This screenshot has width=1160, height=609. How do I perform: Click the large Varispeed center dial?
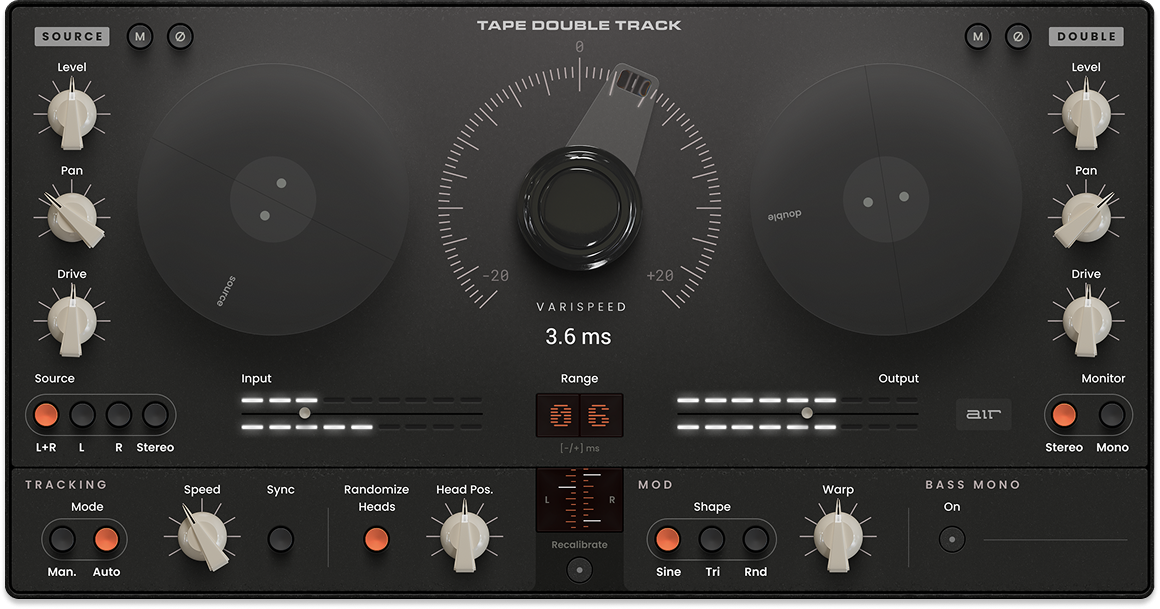[579, 199]
